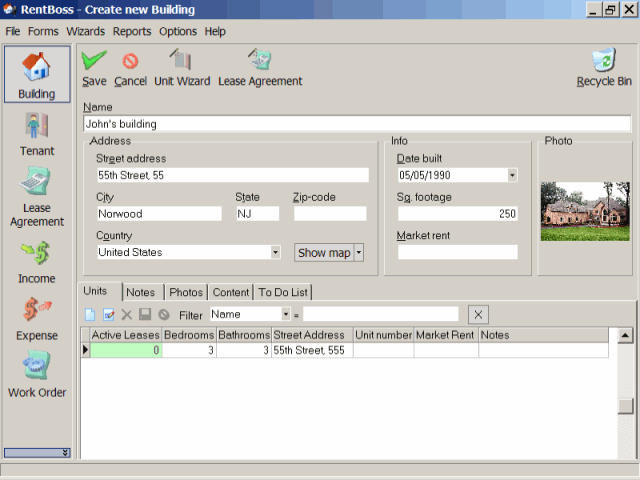This screenshot has height=480, width=640.
Task: Open the Forms menu
Action: pos(43,31)
